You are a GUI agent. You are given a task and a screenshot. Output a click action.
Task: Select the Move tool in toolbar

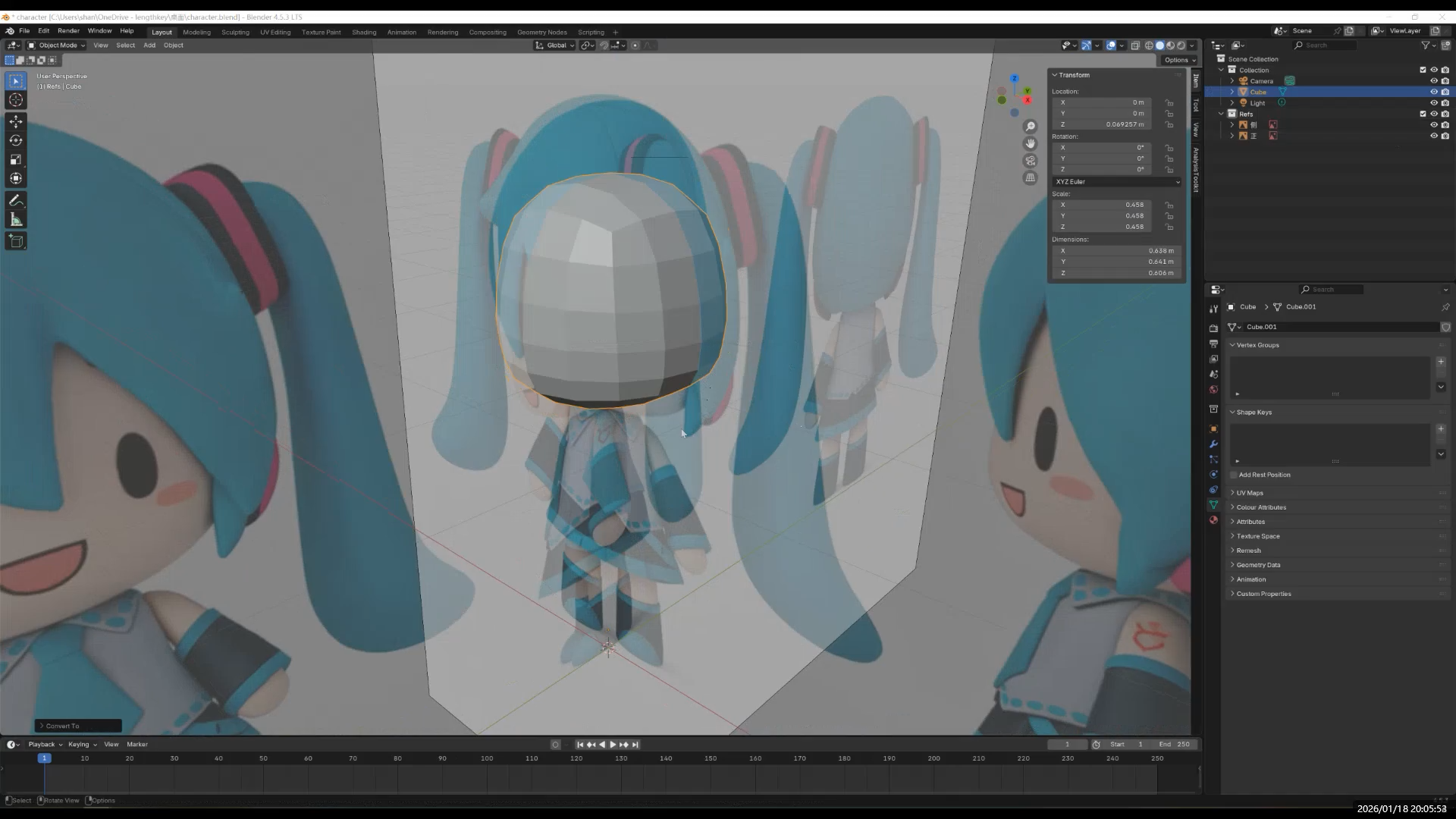[16, 121]
